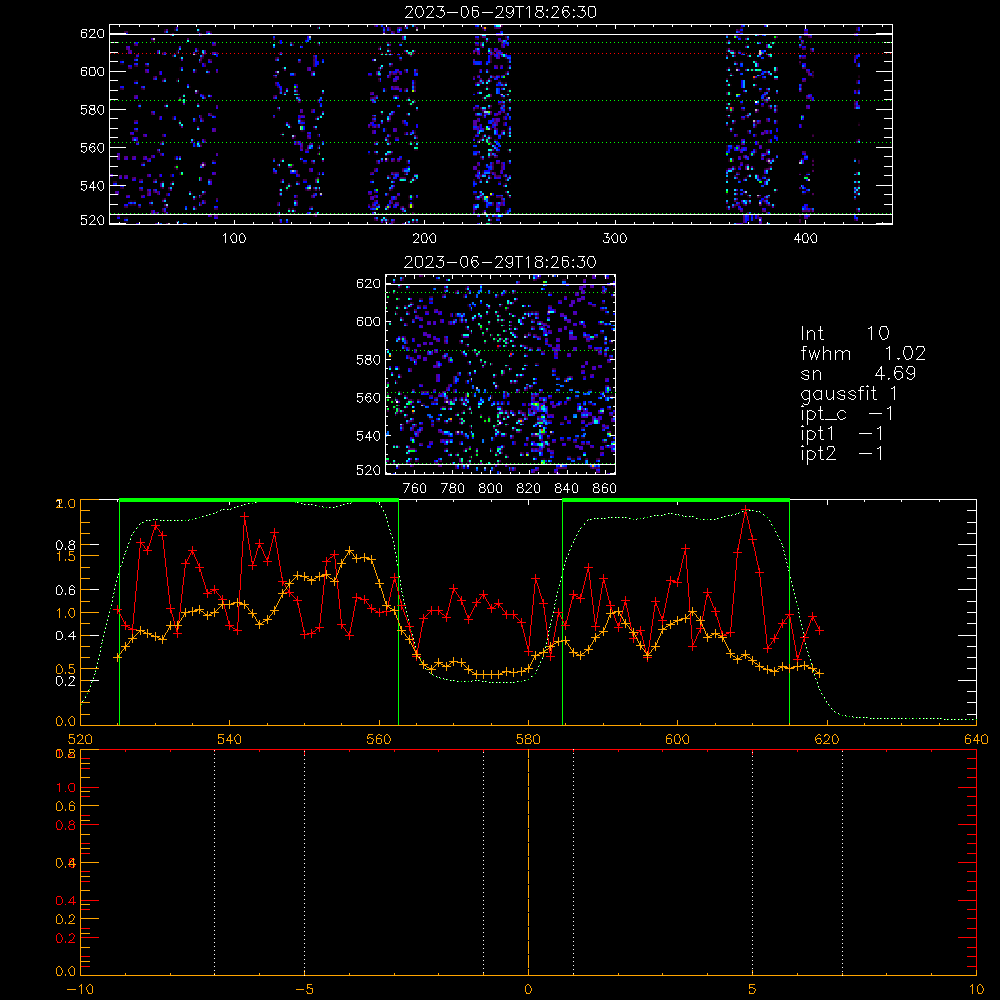Click x-axis label 760 on middle image
This screenshot has width=1000, height=1000.
pyautogui.click(x=415, y=489)
